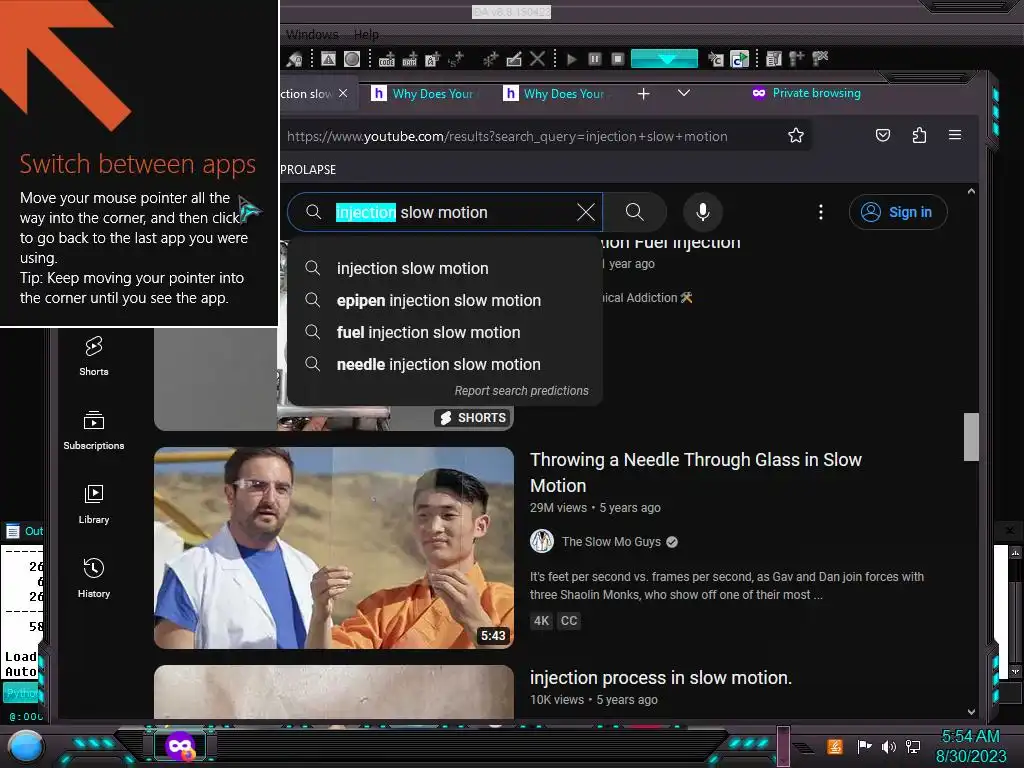Click the warning-sign icon in IDA toolbar
This screenshot has height=768, width=1024.
coord(328,59)
